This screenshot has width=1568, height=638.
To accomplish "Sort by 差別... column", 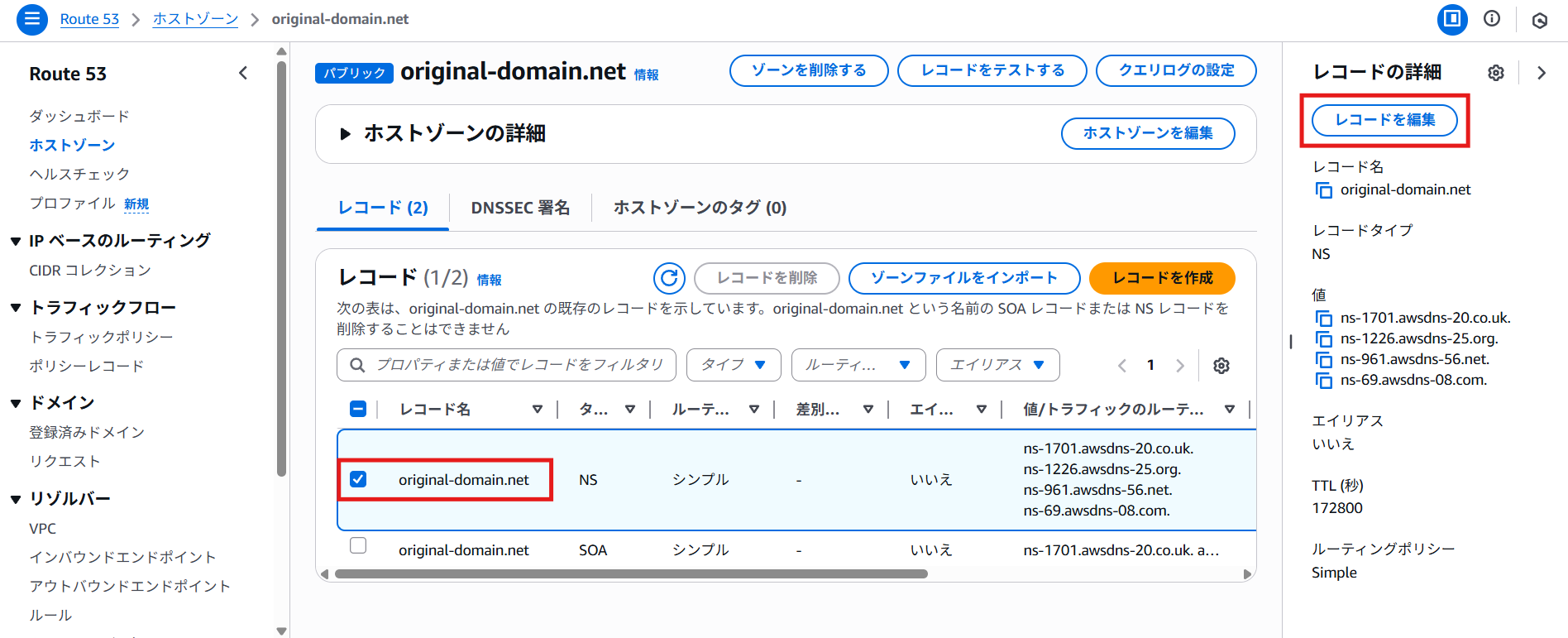I will pos(868,409).
